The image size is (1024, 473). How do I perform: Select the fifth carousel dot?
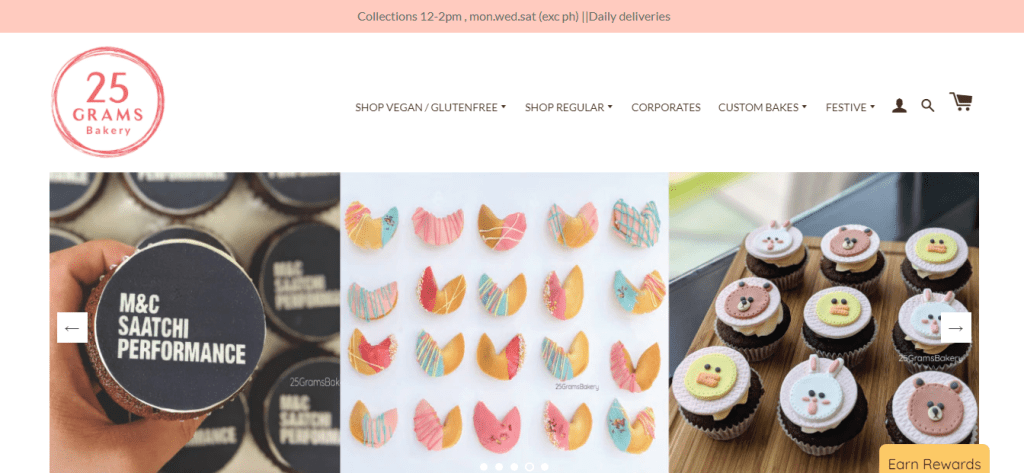click(545, 466)
